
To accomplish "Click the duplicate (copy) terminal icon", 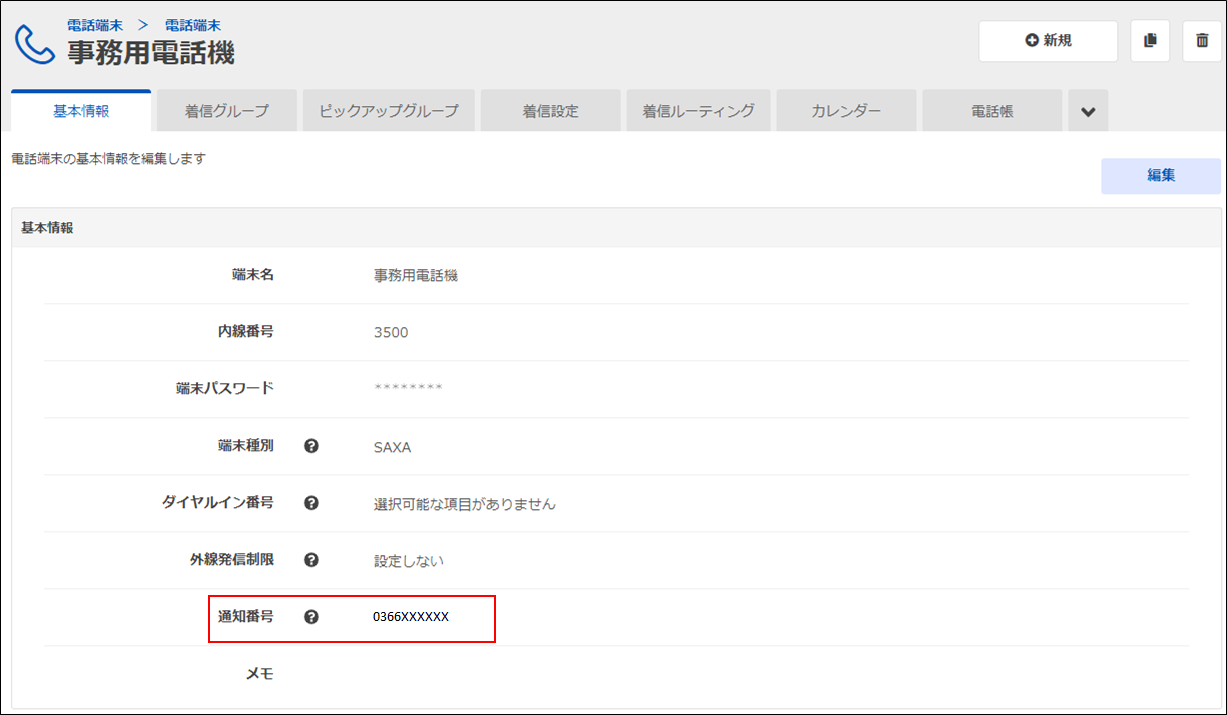I will click(x=1150, y=41).
